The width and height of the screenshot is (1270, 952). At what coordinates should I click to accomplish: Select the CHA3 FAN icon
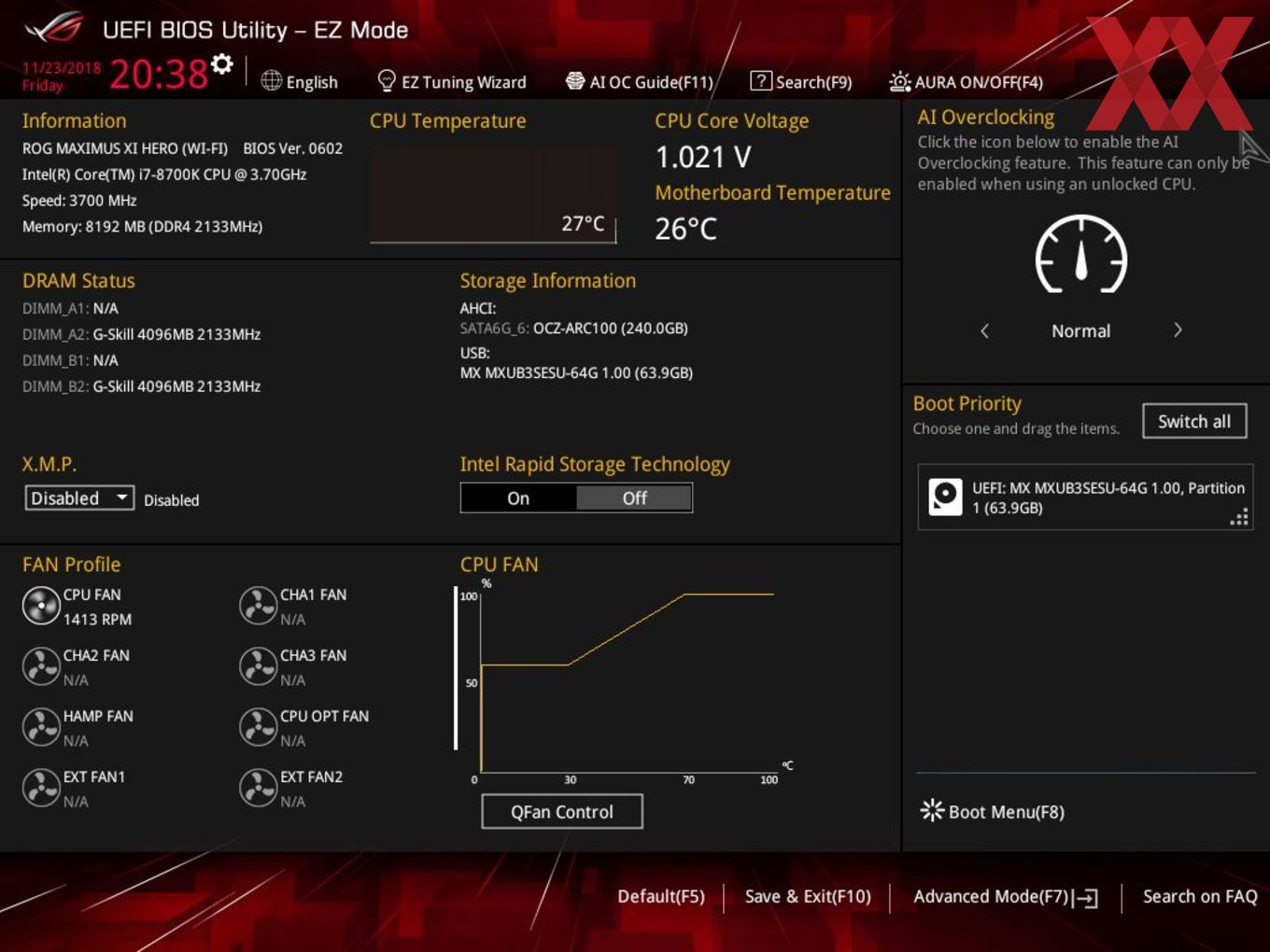tap(258, 666)
